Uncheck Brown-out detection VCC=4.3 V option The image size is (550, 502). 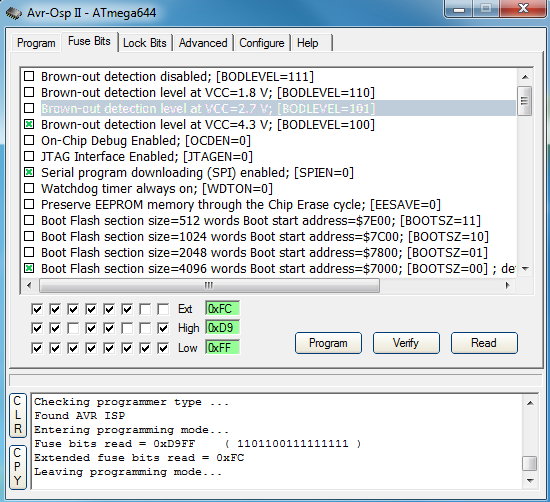click(29, 124)
